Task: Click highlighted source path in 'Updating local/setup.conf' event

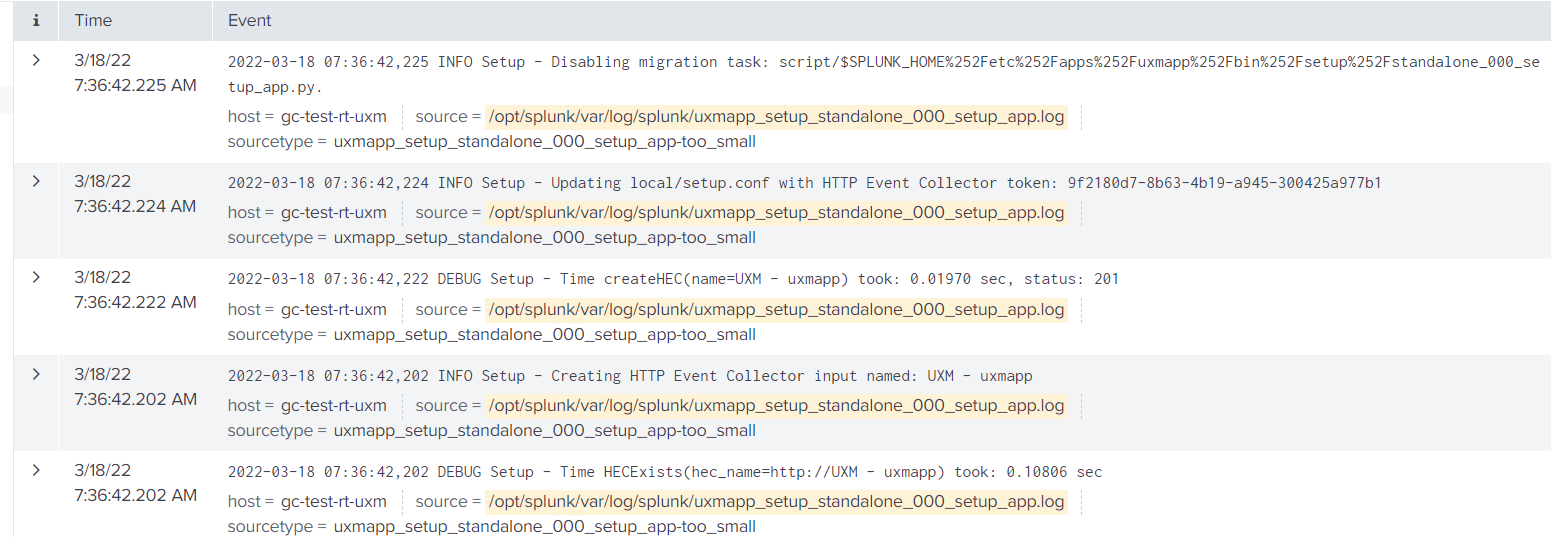Action: 776,213
